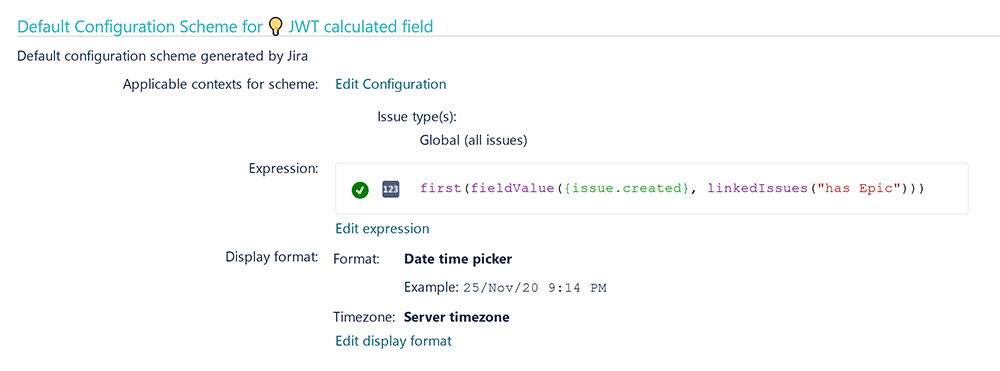Screen dimensions: 1000x371
Task: Open the Edit display format link
Action: click(x=393, y=341)
